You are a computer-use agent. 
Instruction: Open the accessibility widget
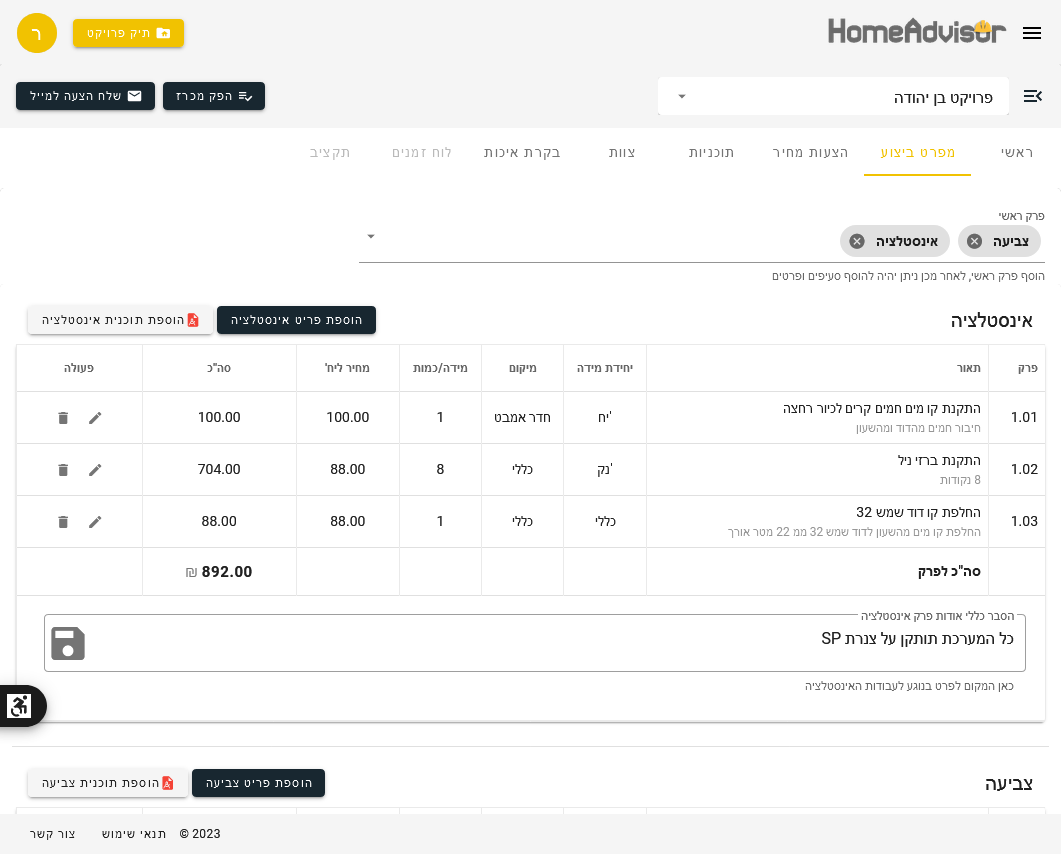coord(20,706)
